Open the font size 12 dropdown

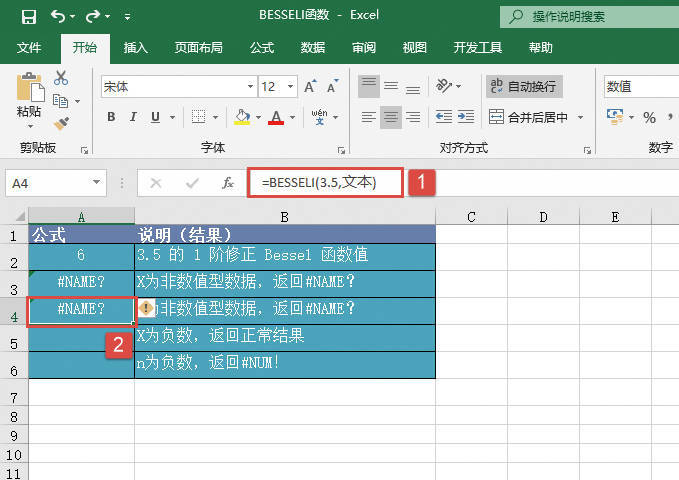[292, 87]
